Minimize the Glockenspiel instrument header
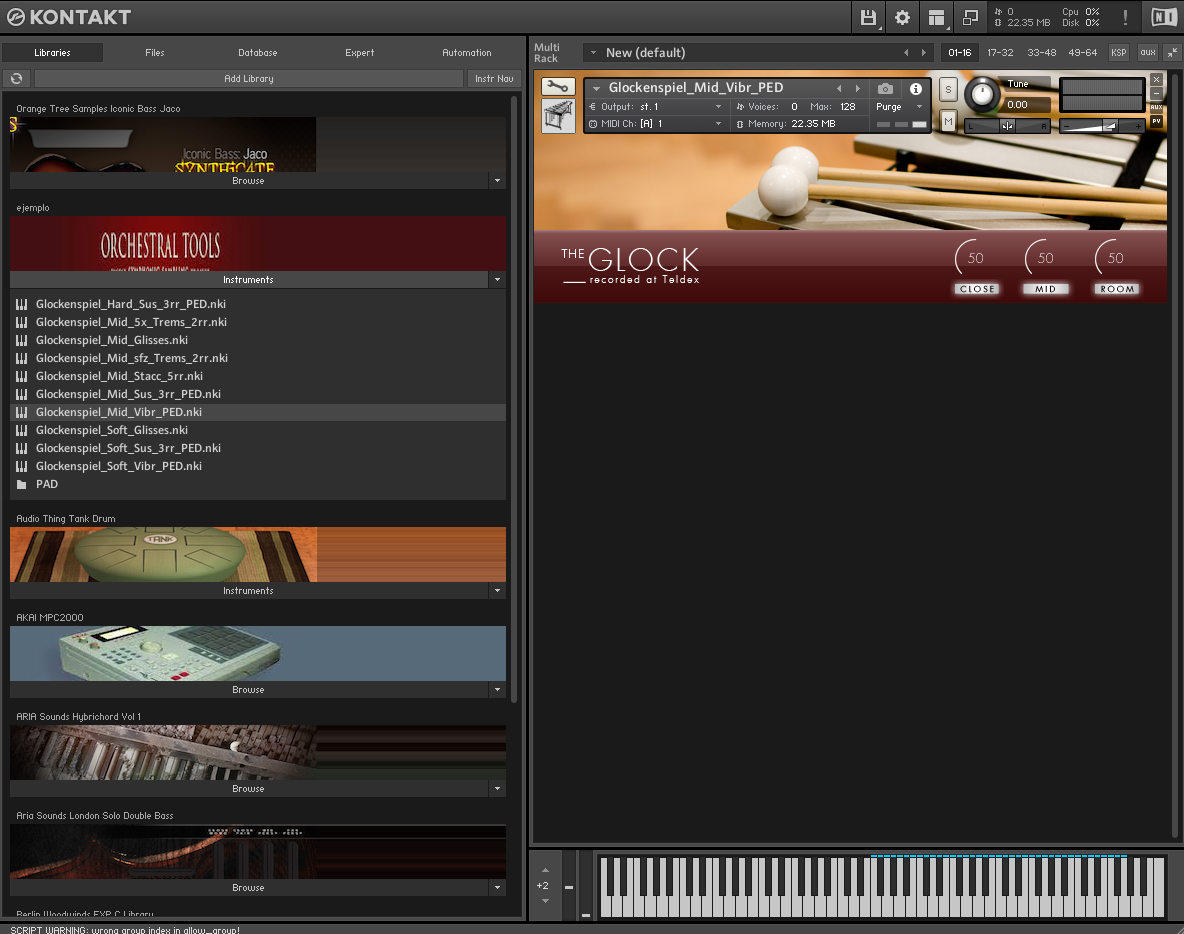Viewport: 1184px width, 934px height. coord(1156,94)
